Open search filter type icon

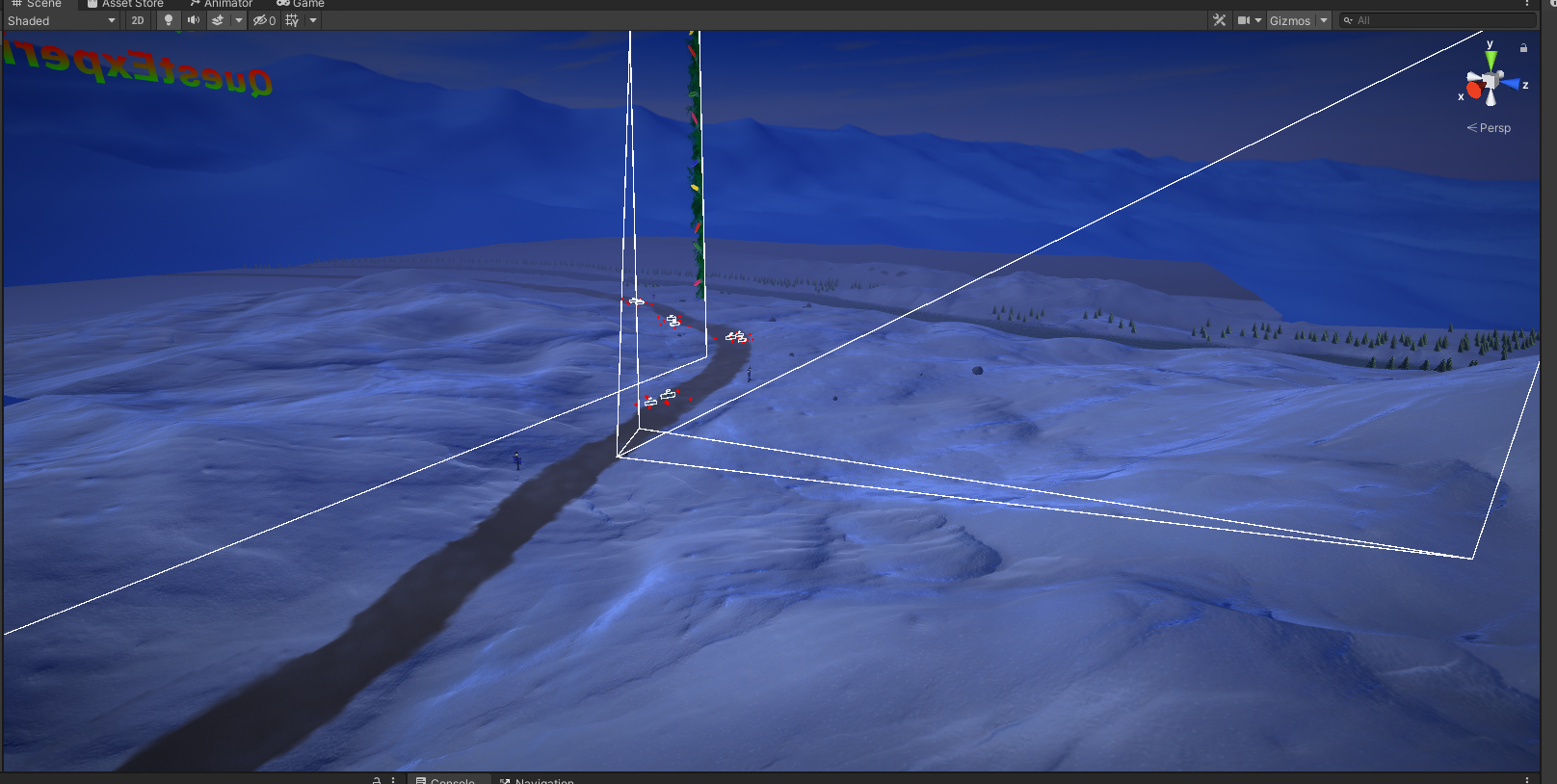(x=1349, y=20)
